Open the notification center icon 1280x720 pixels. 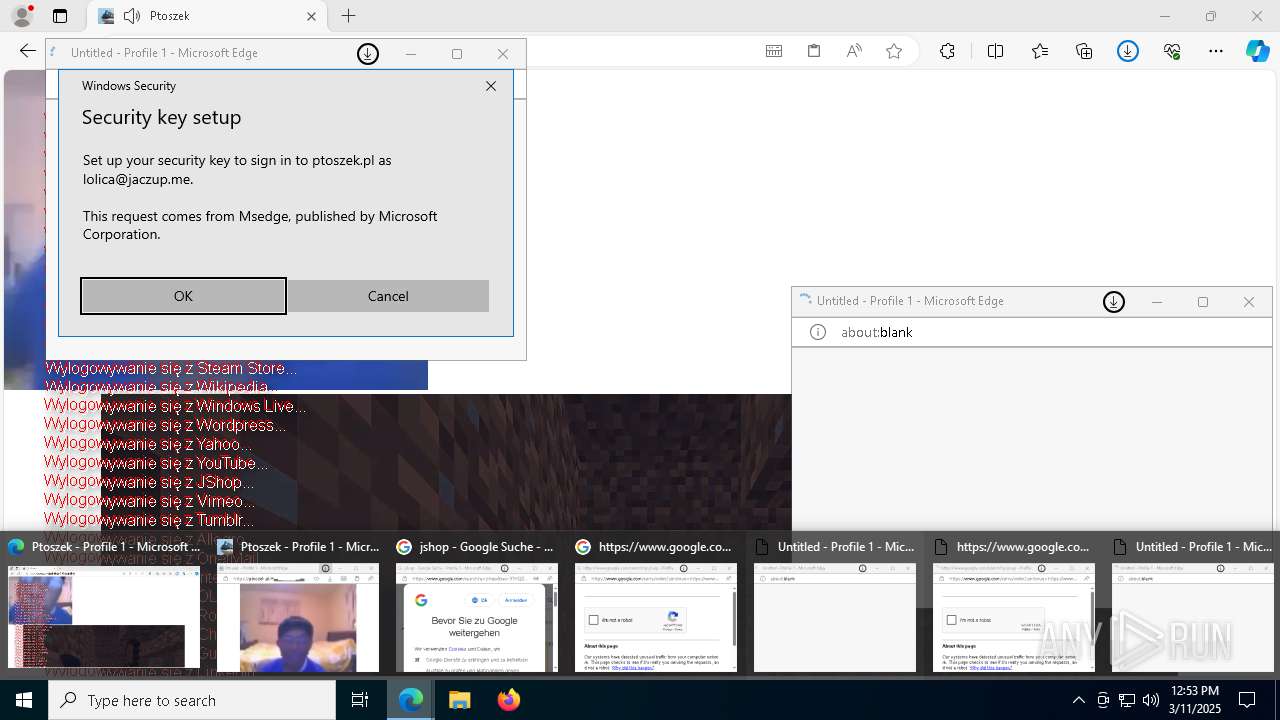(1247, 700)
